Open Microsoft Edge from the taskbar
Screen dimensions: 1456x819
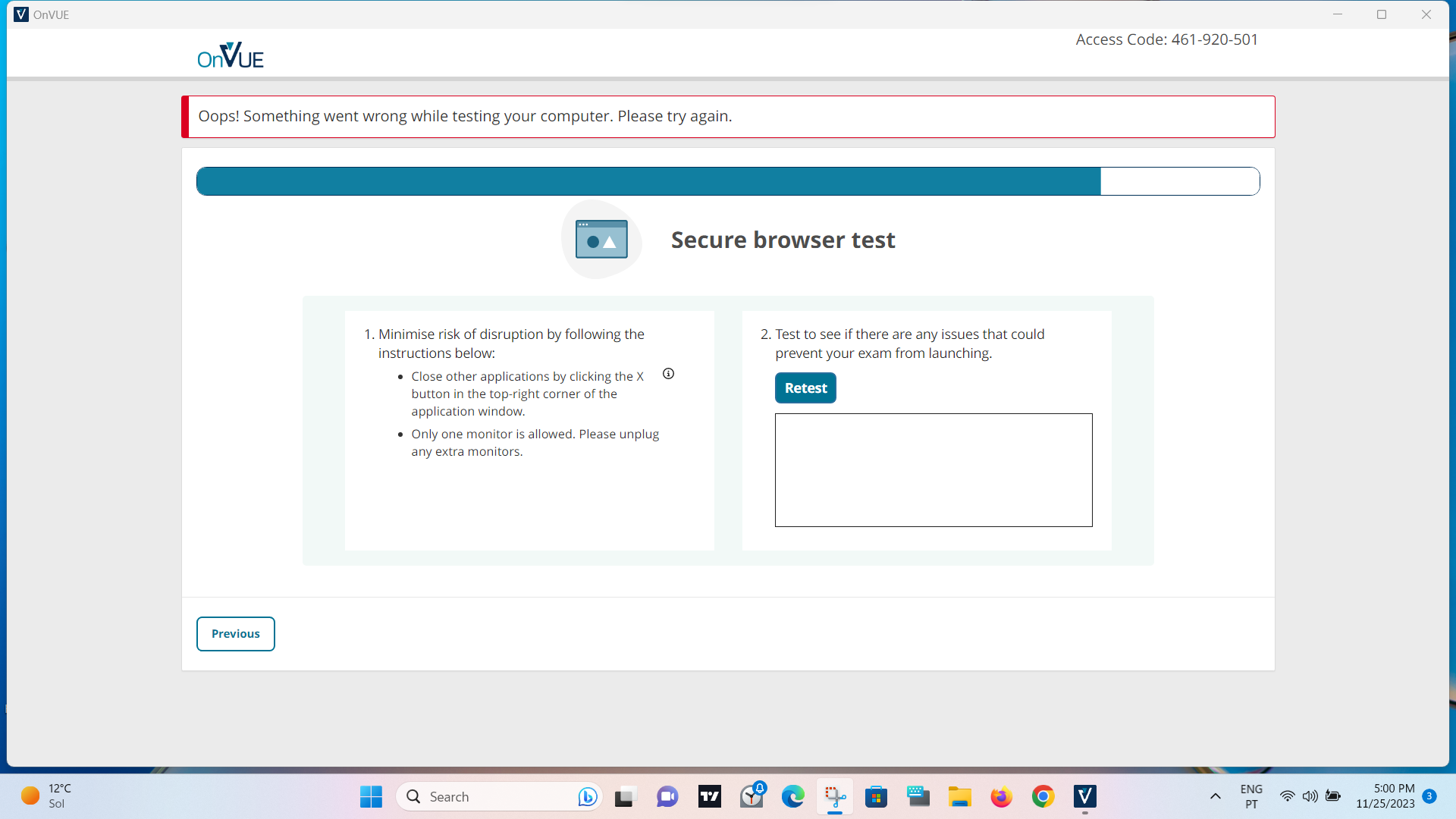[793, 797]
